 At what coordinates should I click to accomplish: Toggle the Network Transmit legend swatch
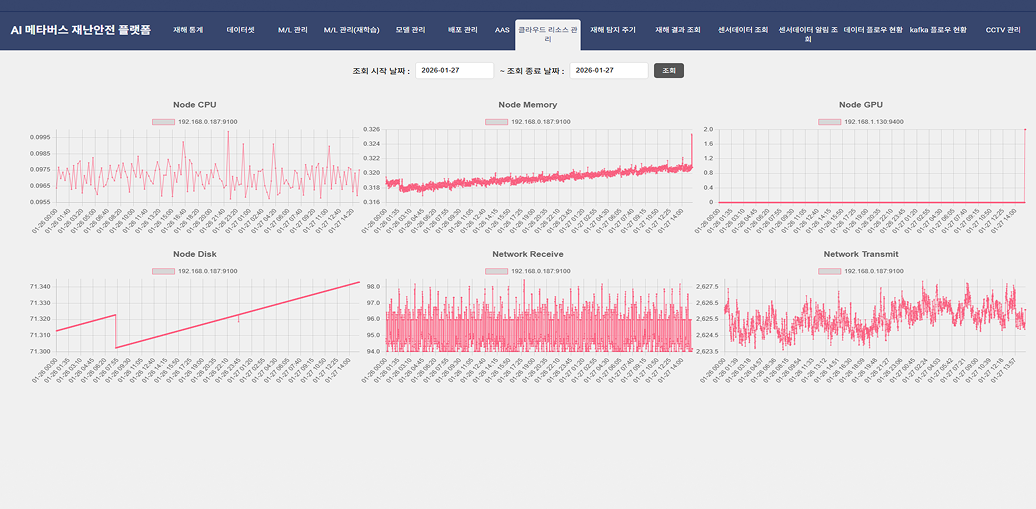(x=829, y=271)
